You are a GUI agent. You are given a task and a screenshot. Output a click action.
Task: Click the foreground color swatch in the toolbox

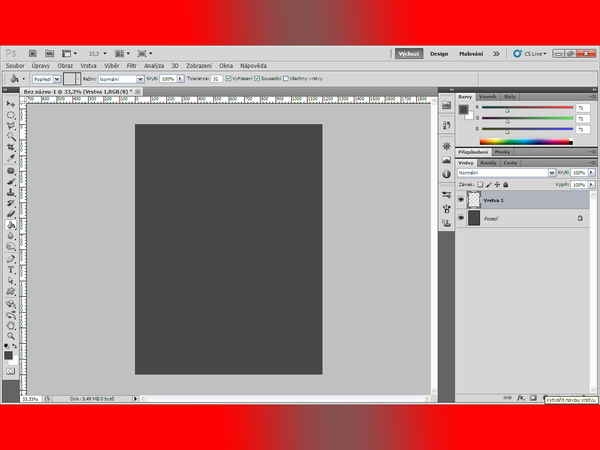pos(8,354)
